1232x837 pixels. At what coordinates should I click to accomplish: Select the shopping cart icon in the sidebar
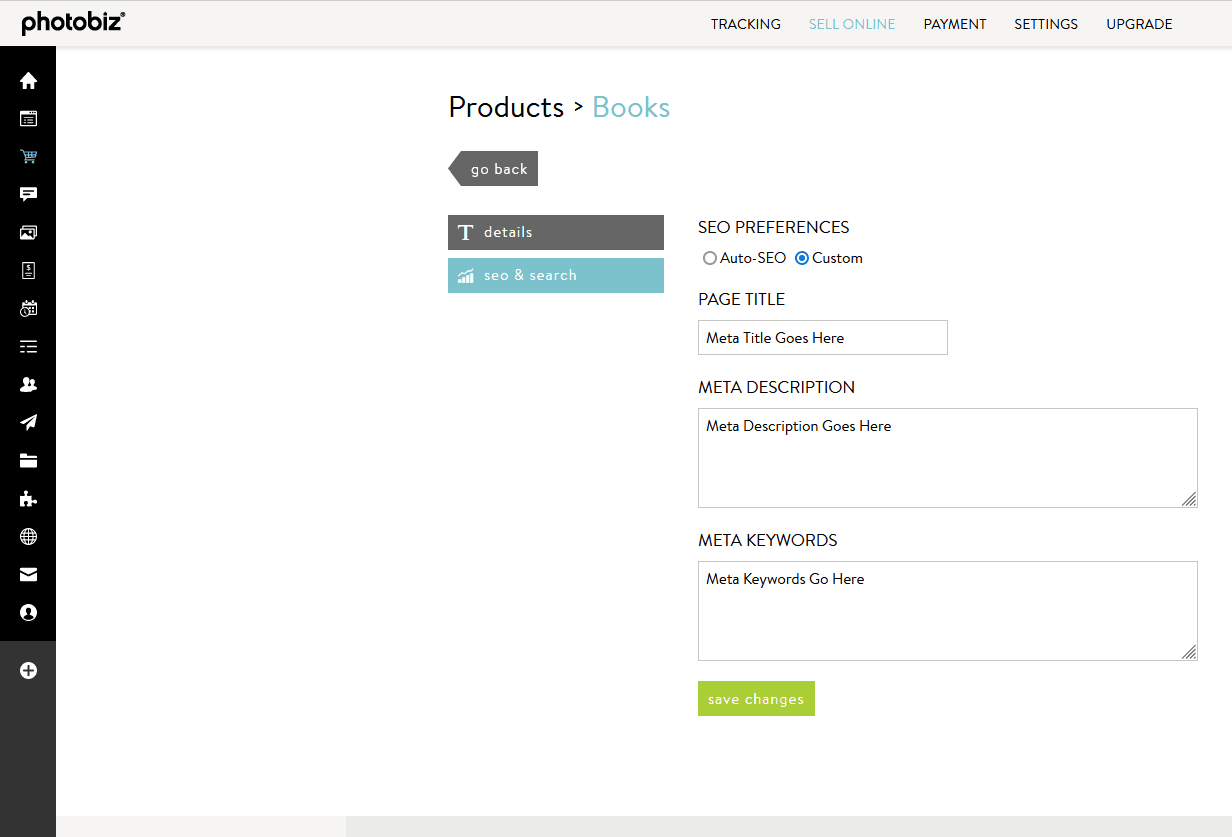pos(28,156)
